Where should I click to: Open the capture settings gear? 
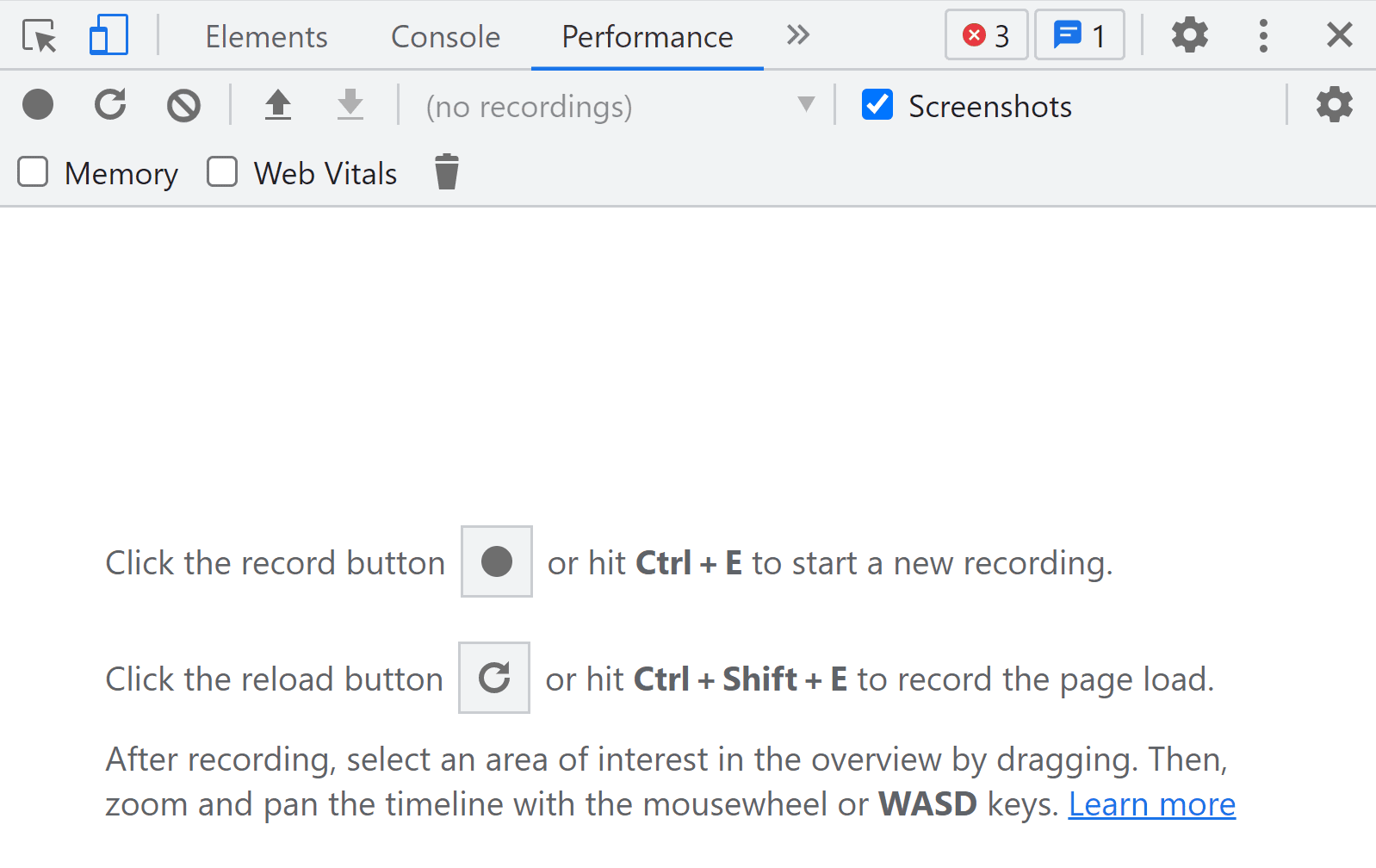point(1334,105)
